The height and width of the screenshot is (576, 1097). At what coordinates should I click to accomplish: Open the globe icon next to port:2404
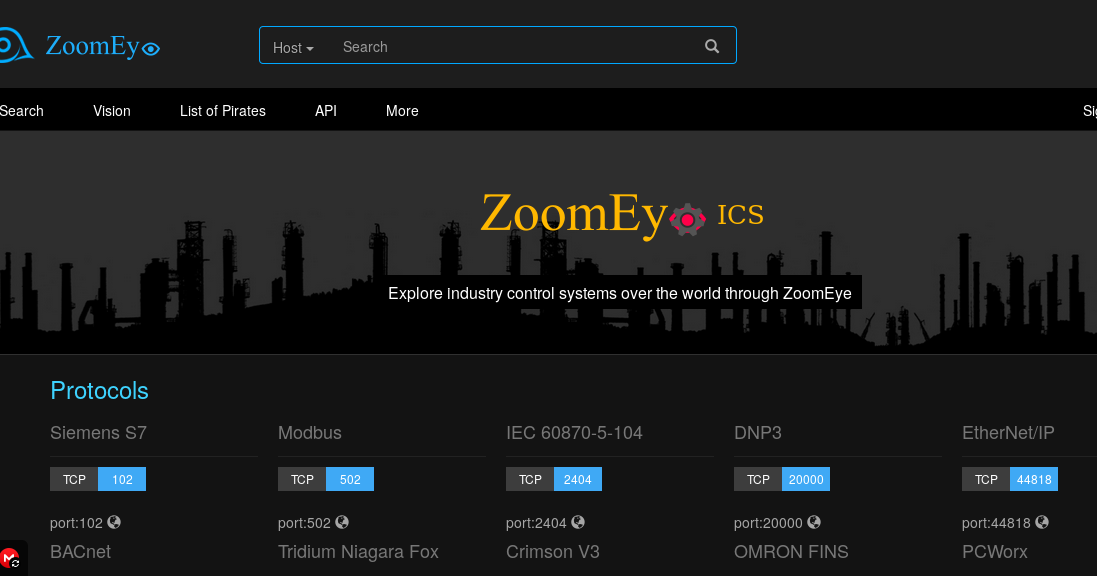pos(576,522)
